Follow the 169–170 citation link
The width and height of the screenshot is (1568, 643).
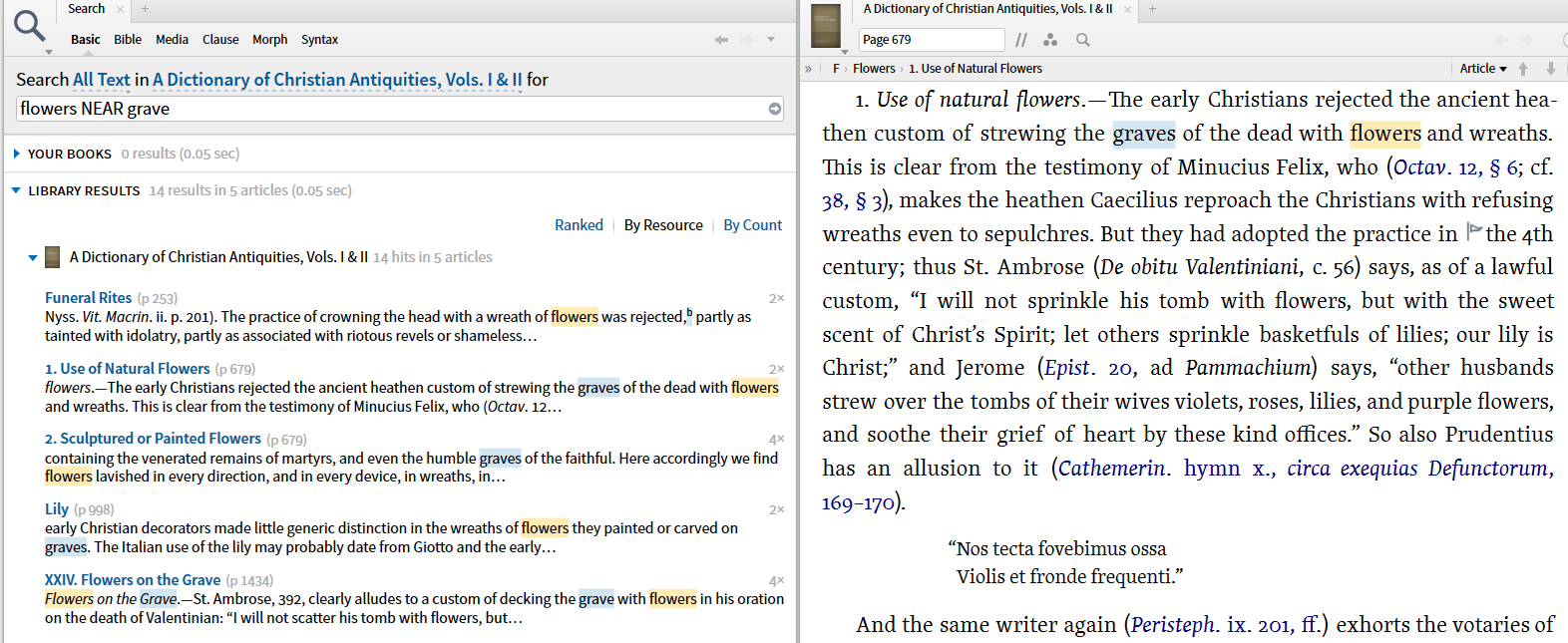click(x=859, y=502)
